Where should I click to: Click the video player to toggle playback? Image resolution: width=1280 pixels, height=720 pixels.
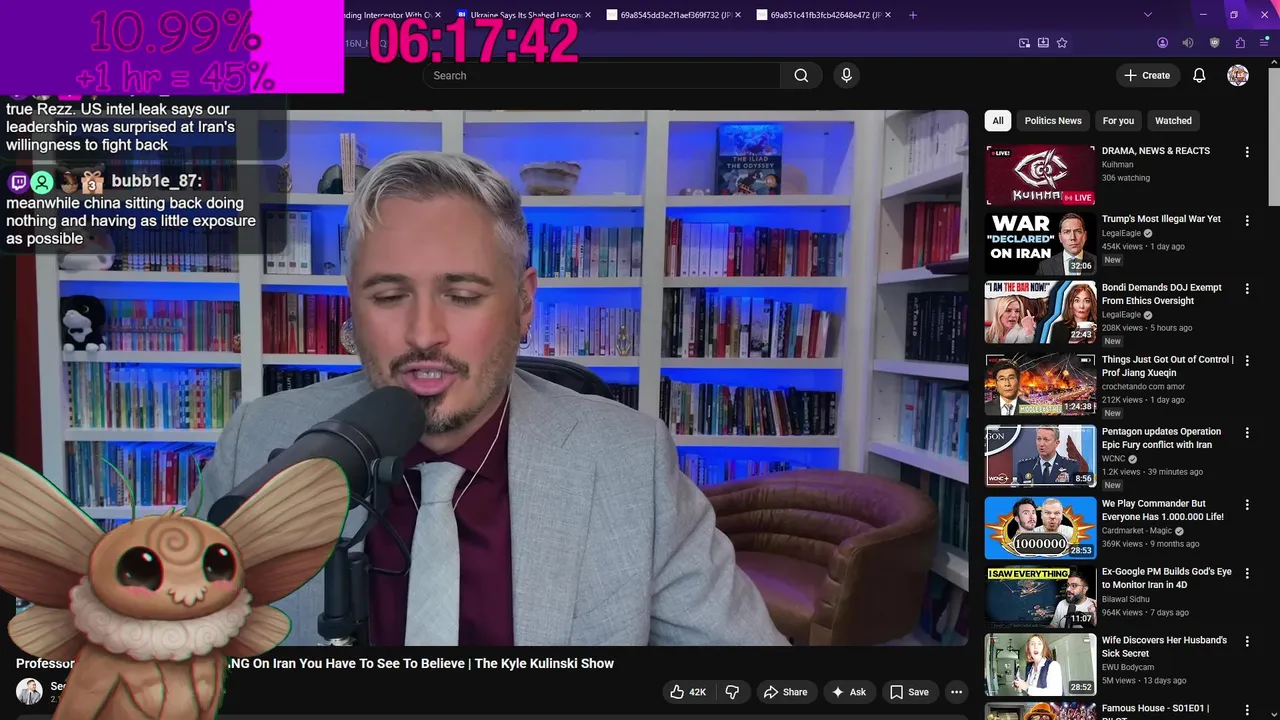pos(492,378)
